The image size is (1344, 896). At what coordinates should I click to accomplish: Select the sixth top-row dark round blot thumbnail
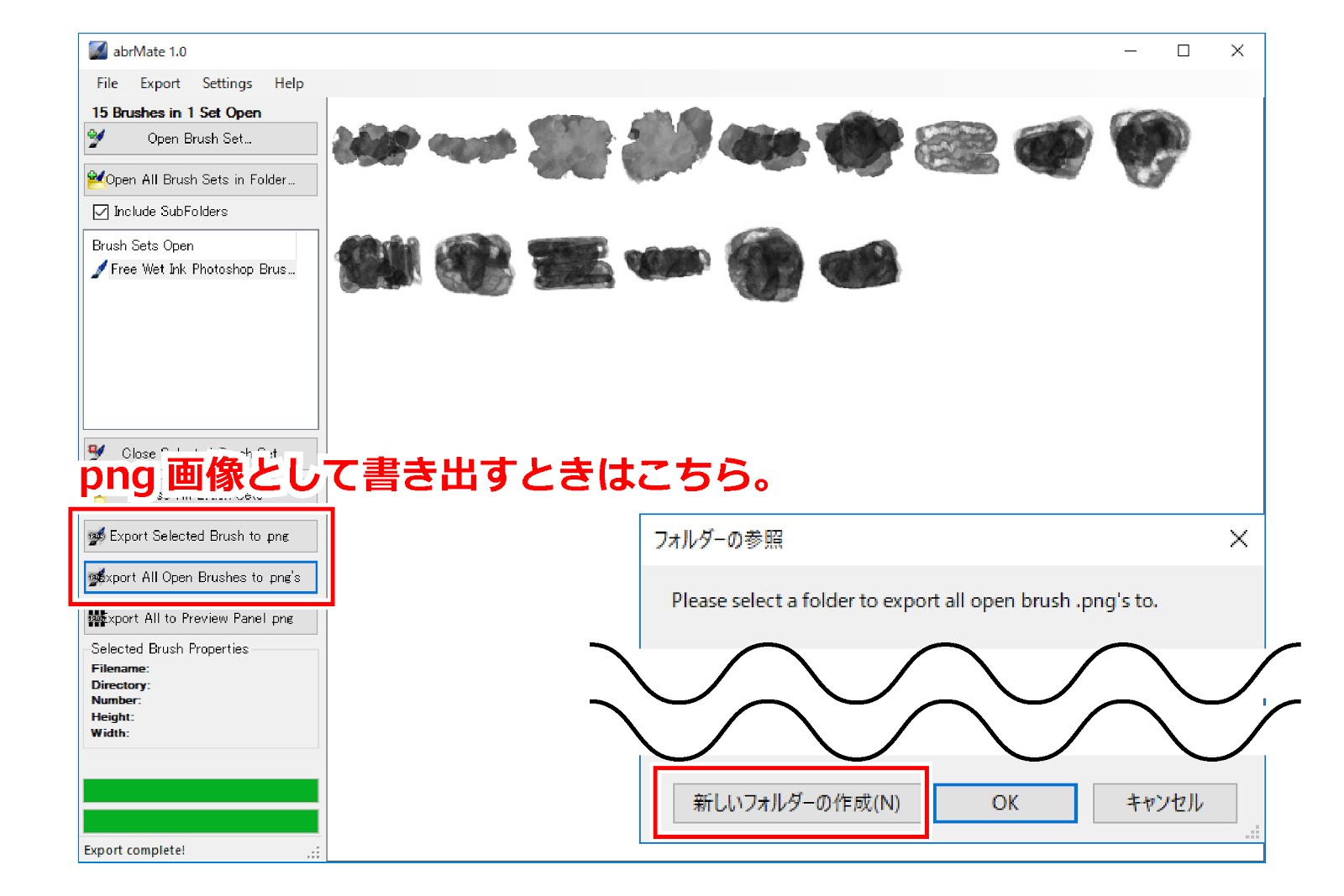click(860, 143)
